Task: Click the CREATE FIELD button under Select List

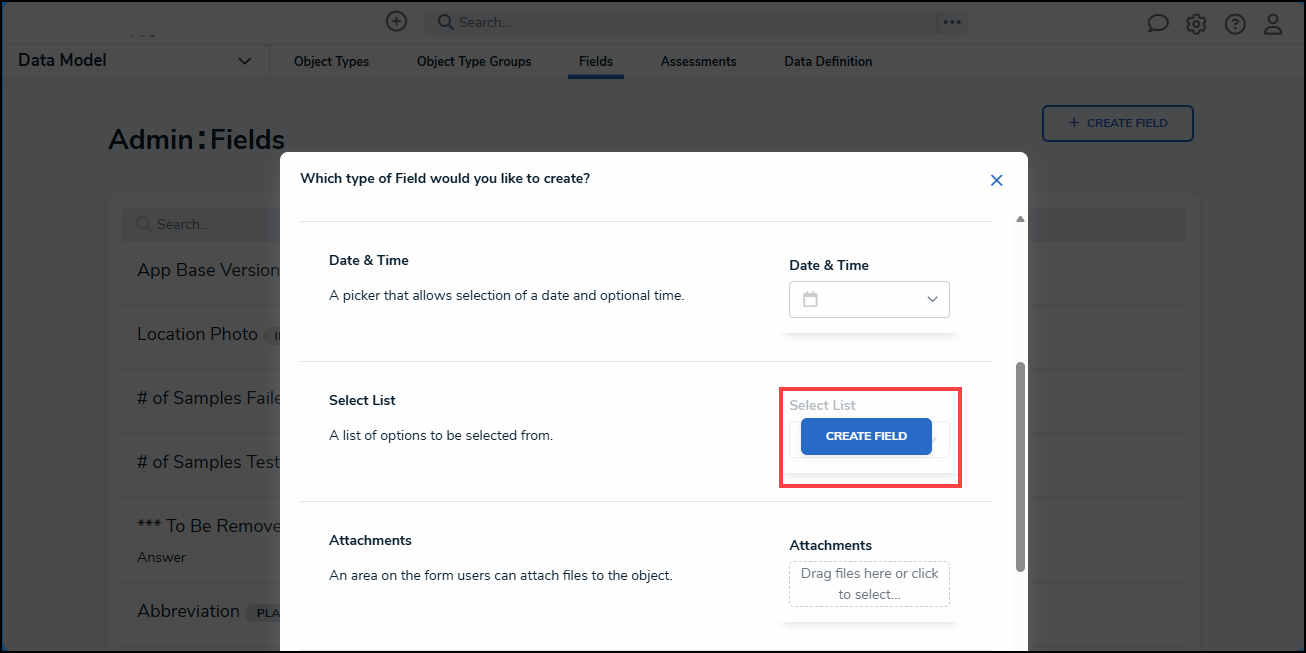Action: [x=866, y=437]
